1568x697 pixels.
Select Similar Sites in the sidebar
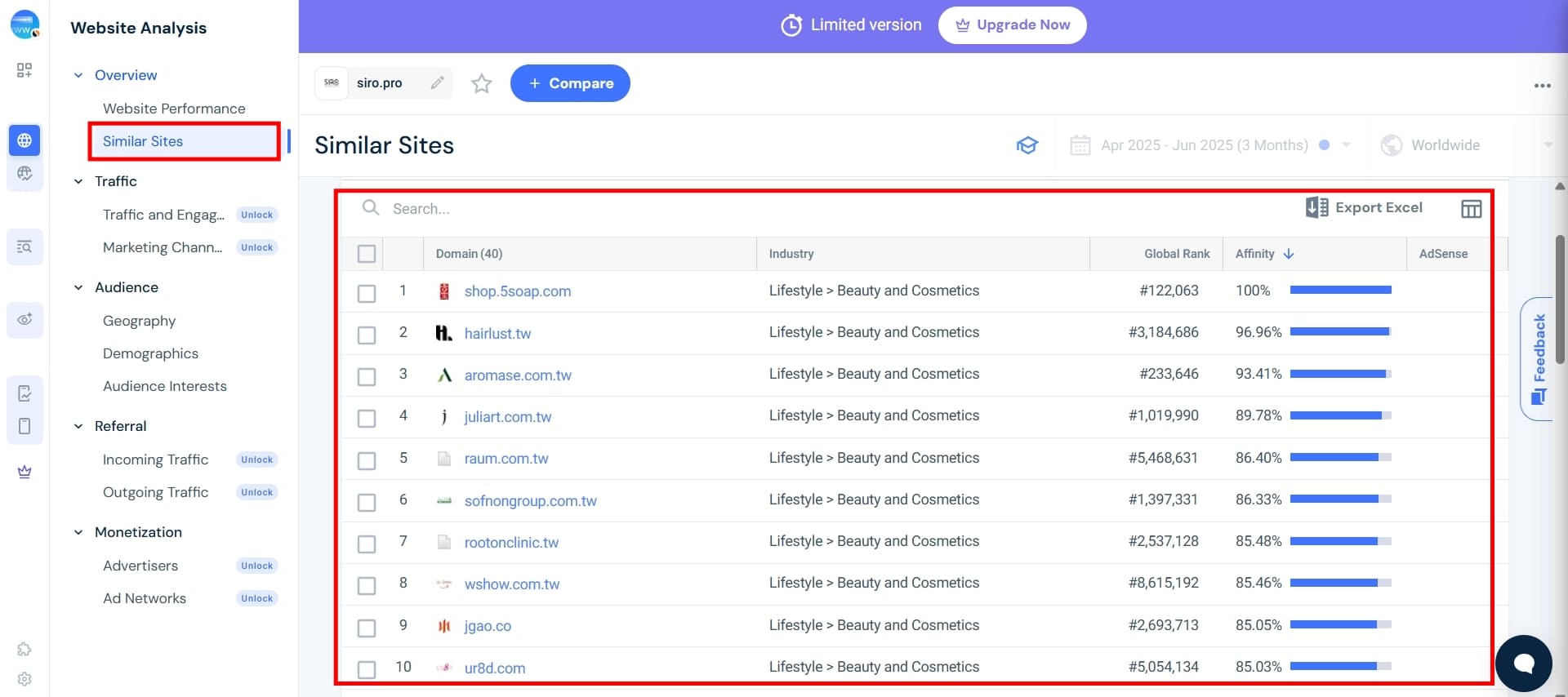pos(143,141)
